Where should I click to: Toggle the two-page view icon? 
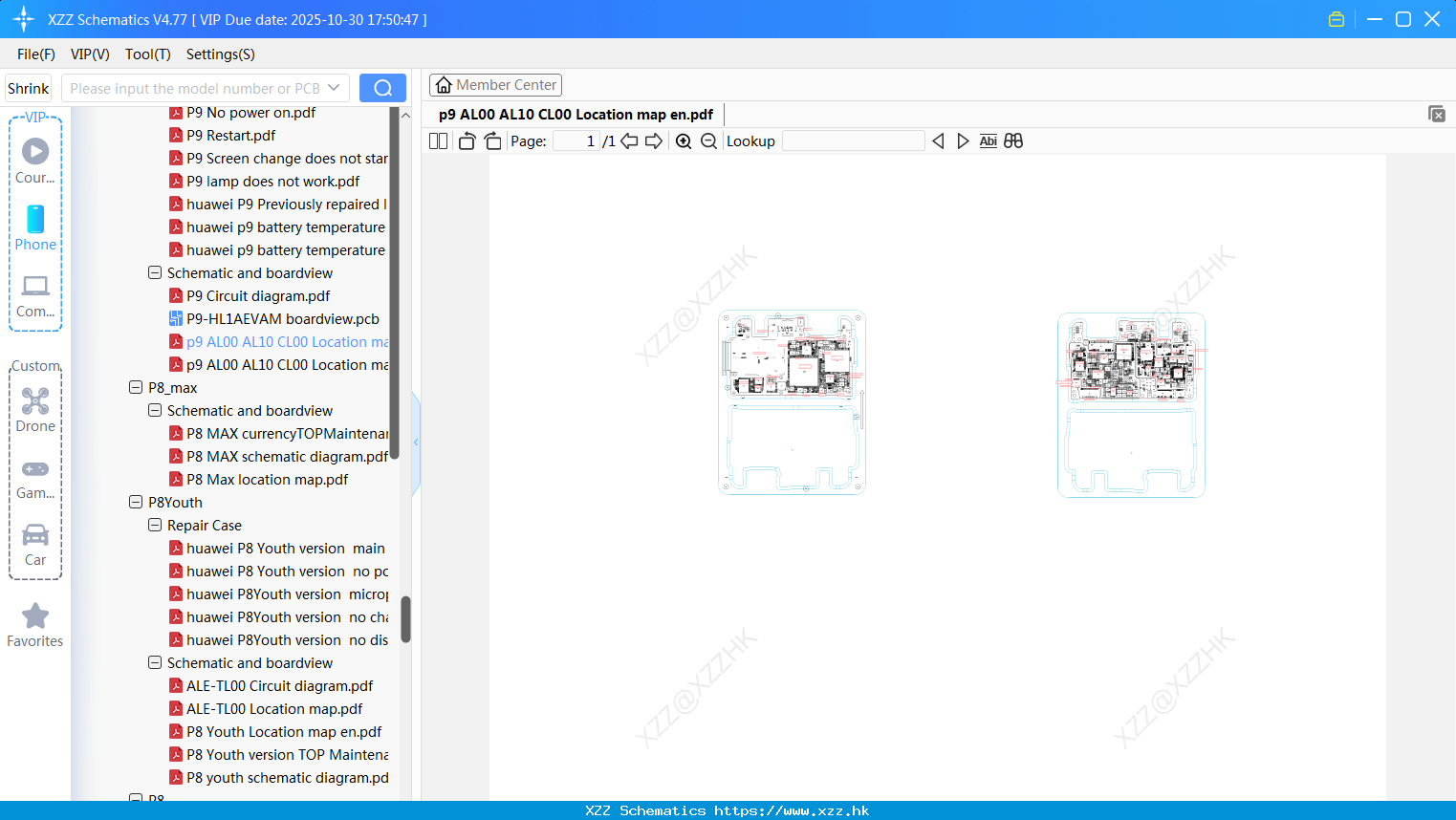438,141
